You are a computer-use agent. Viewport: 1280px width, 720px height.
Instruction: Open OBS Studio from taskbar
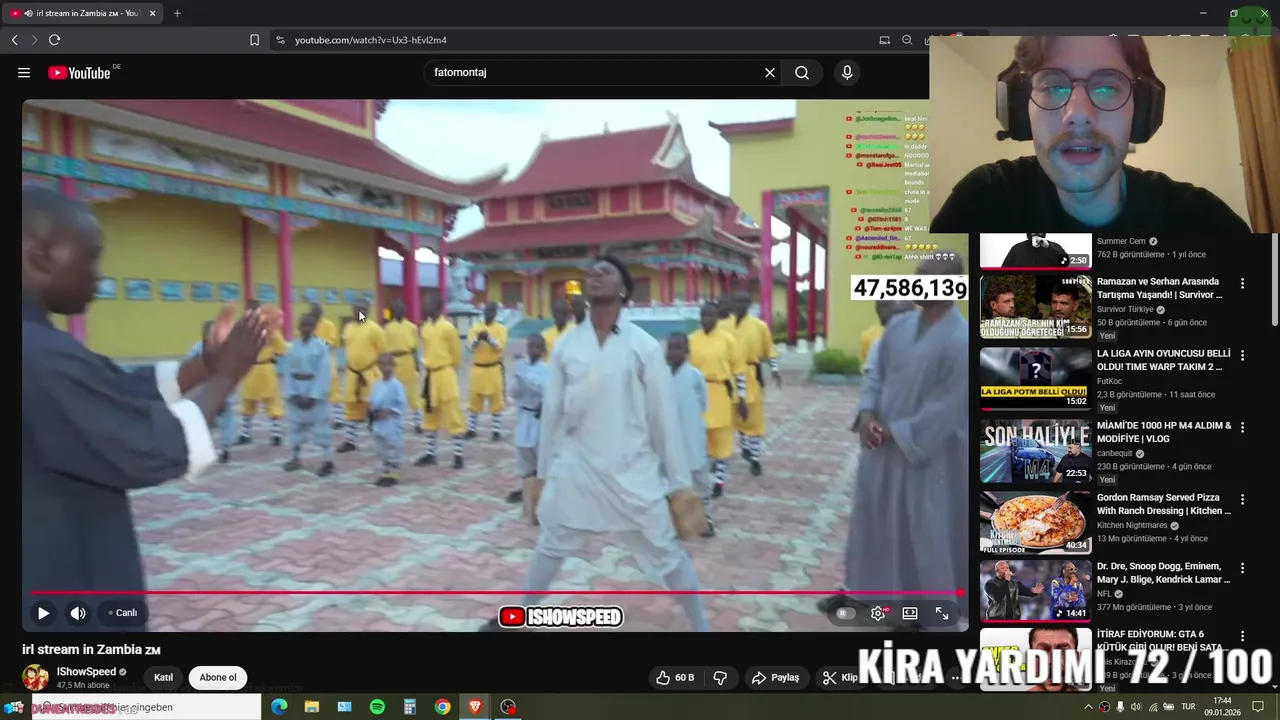[508, 707]
